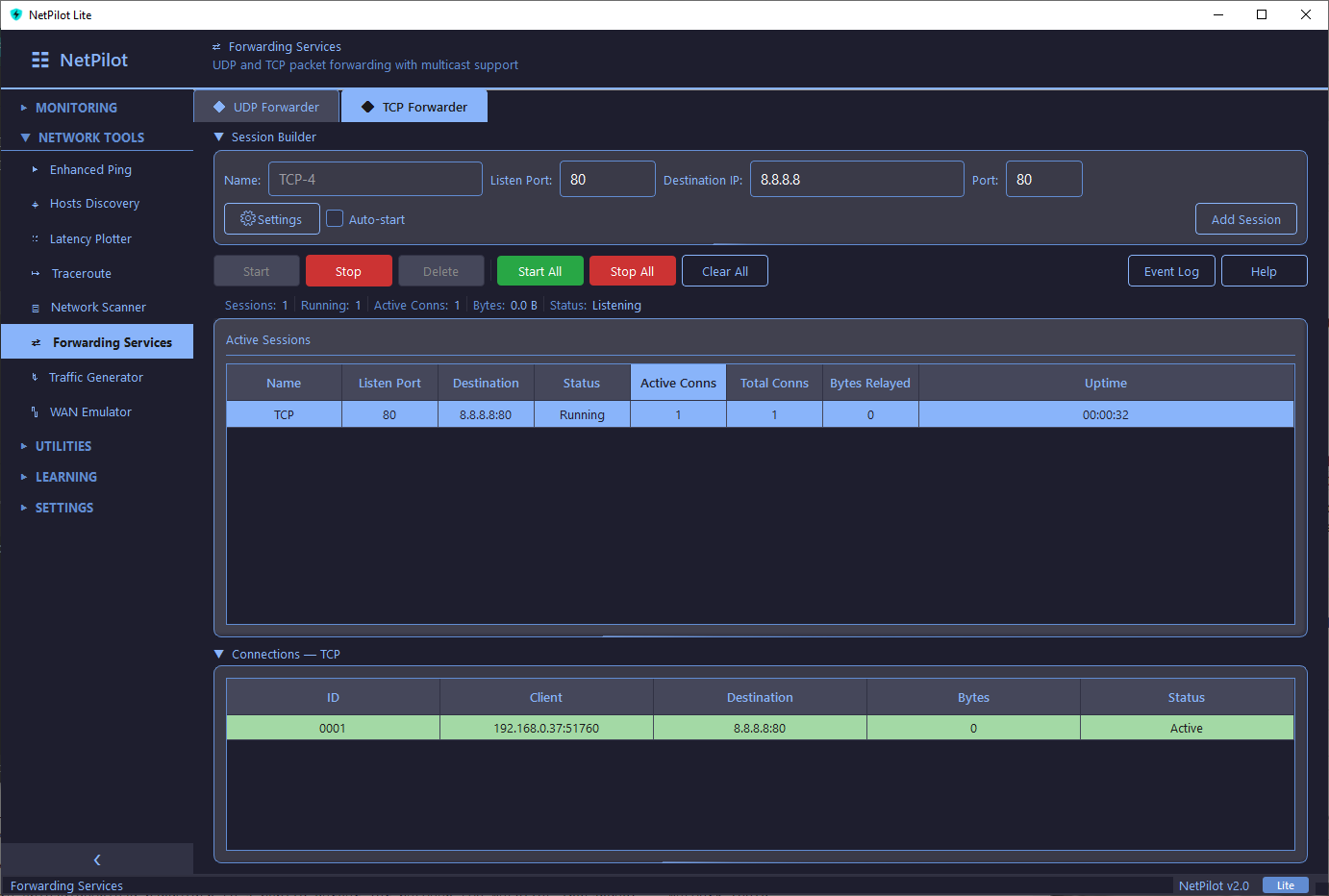Select the TCP Forwarder tab
Screen dimensions: 1329x896
[414, 107]
